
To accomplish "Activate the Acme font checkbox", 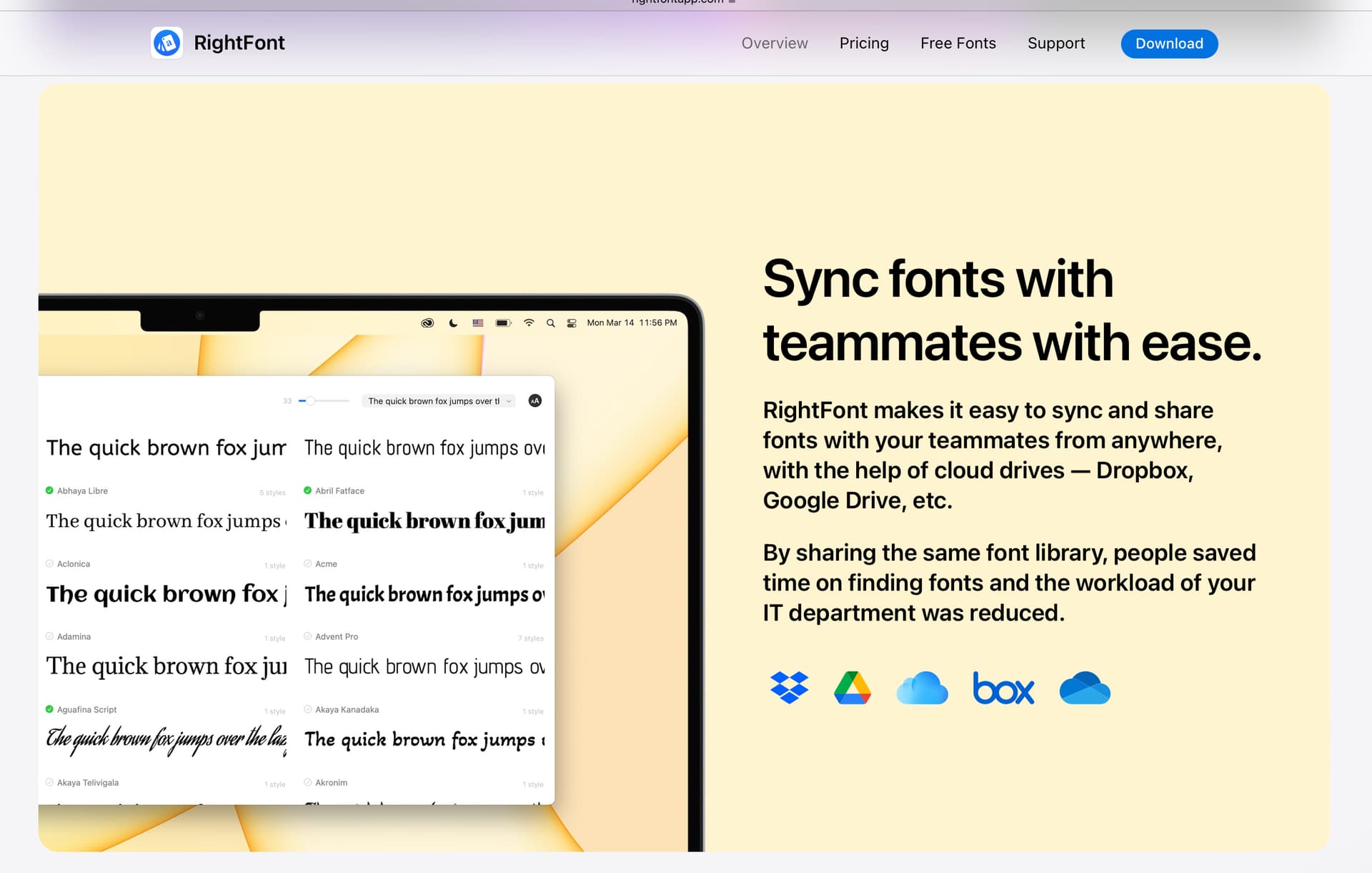I will click(307, 563).
